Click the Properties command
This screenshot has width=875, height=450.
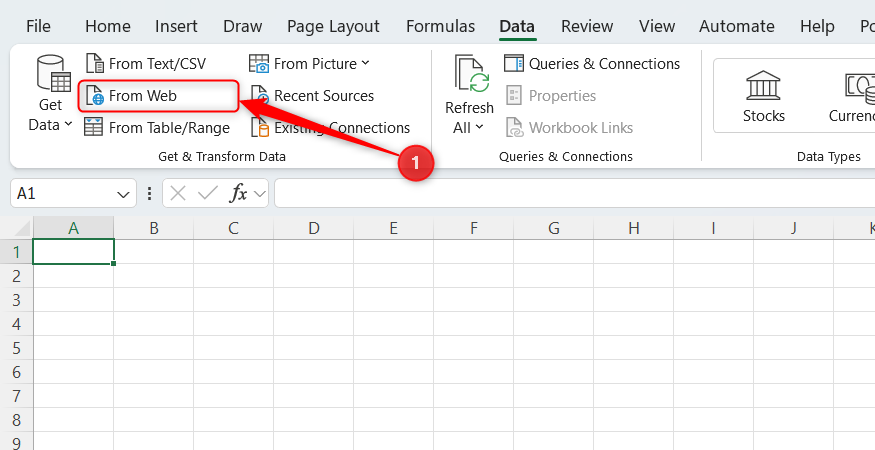(x=551, y=96)
